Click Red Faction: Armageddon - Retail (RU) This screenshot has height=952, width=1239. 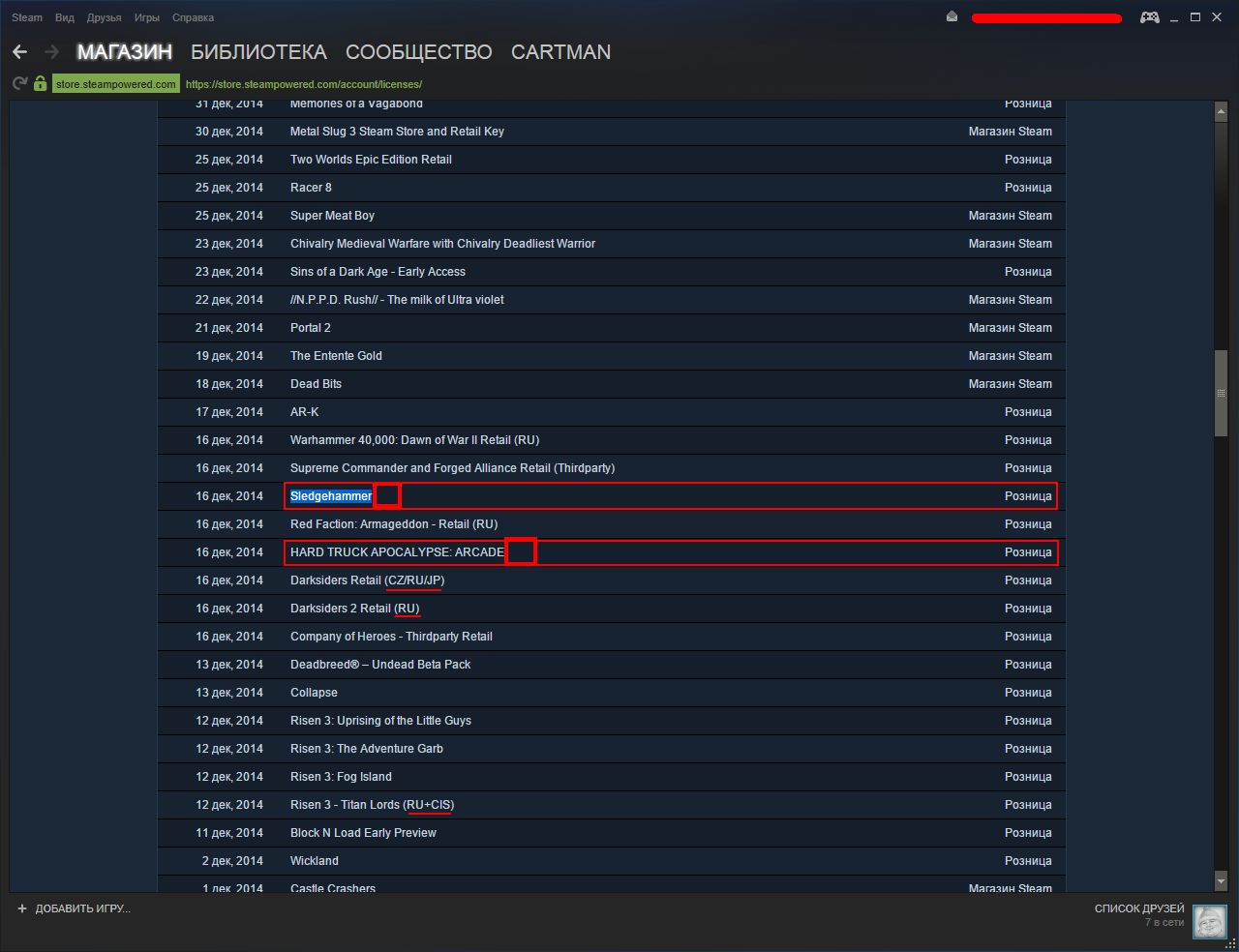point(394,524)
